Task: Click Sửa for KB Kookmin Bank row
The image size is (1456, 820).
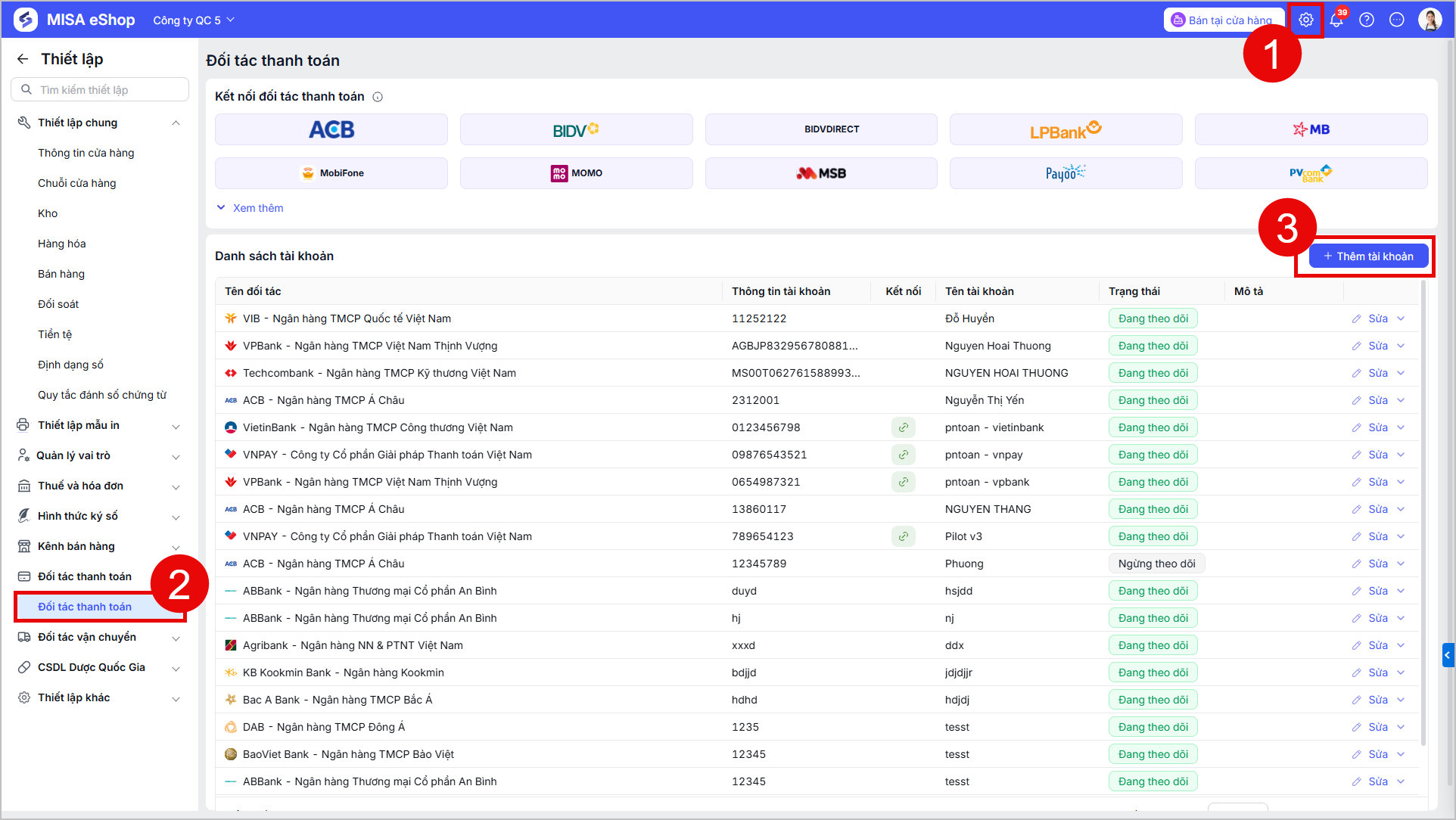Action: pos(1378,672)
